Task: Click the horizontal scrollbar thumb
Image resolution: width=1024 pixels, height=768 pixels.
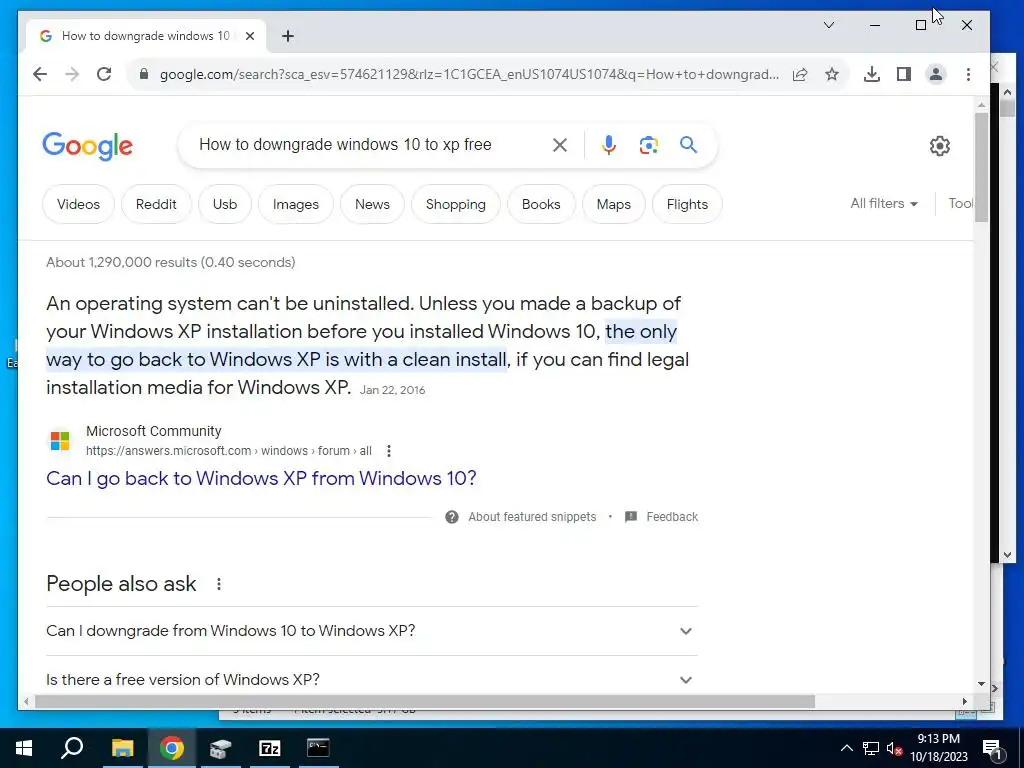Action: click(424, 701)
